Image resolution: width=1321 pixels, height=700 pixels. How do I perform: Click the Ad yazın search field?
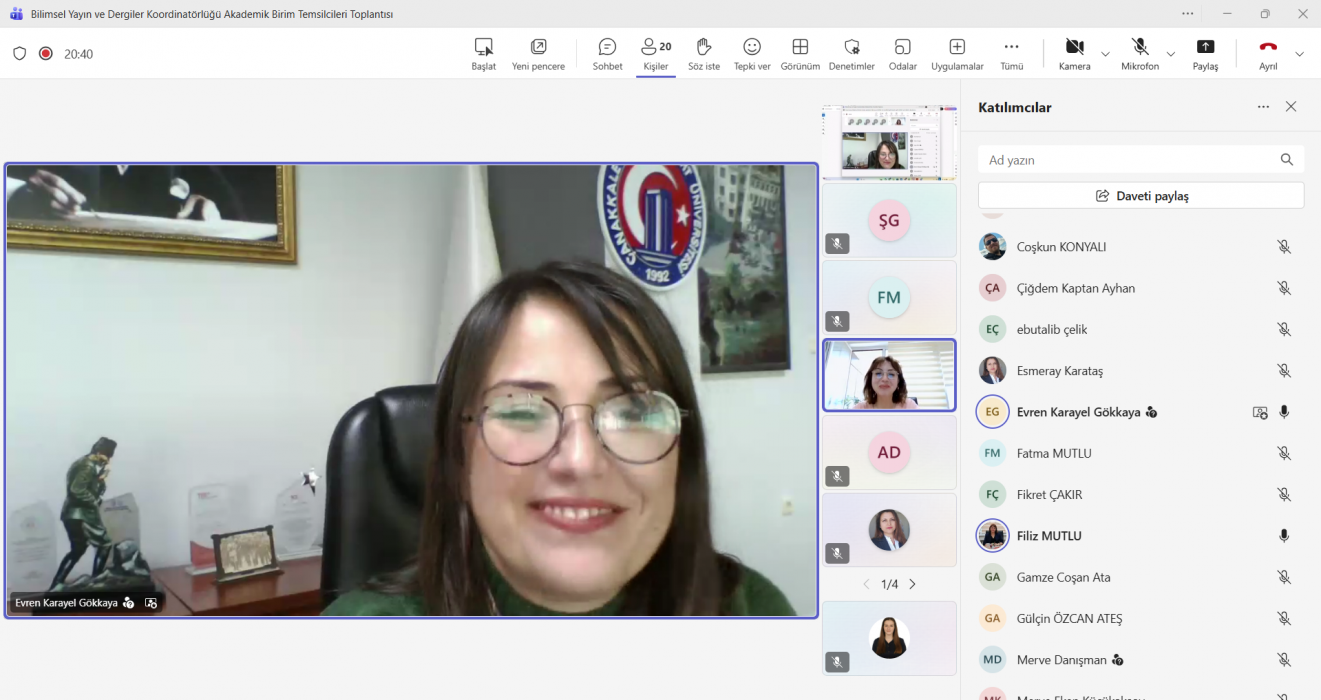1128,160
